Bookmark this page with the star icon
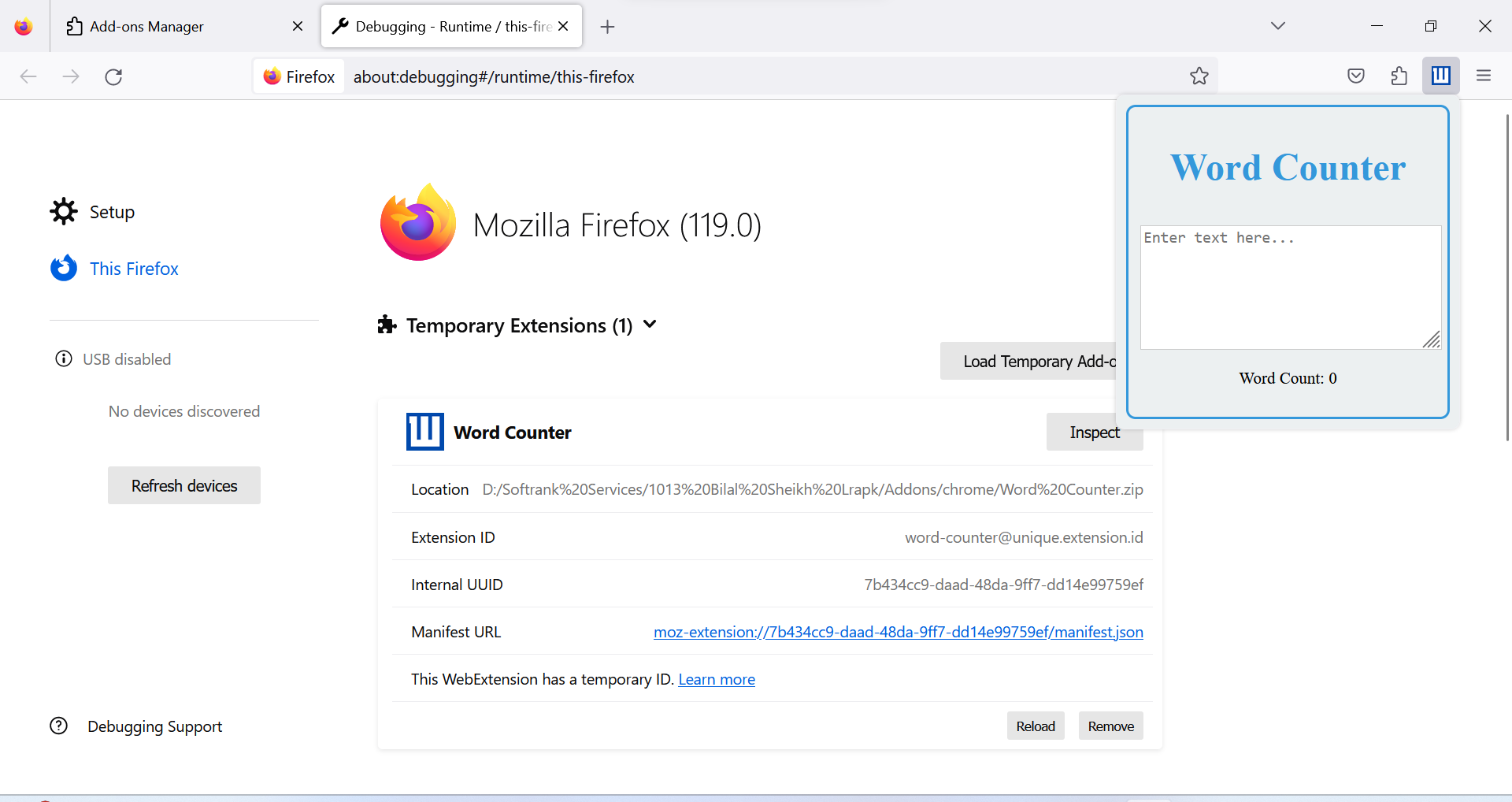Image resolution: width=1512 pixels, height=802 pixels. pyautogui.click(x=1199, y=76)
